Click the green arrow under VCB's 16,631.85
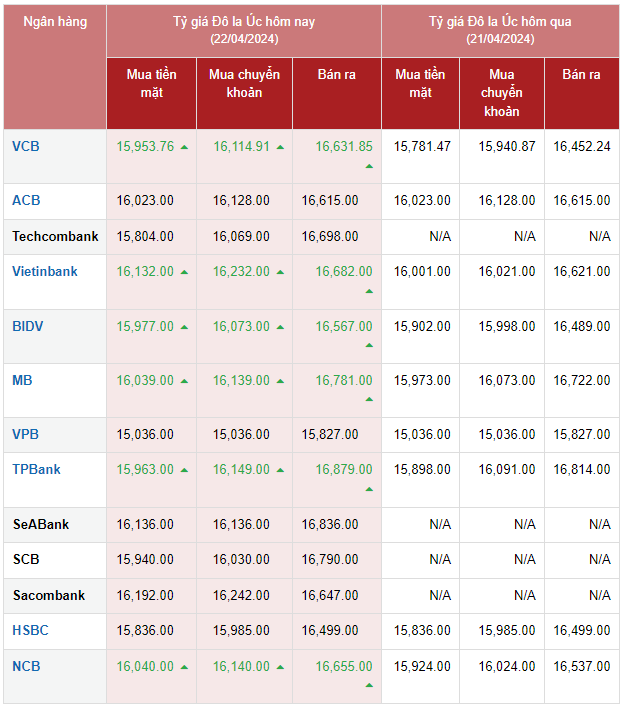Viewport: 625px width, 709px height. [368, 166]
